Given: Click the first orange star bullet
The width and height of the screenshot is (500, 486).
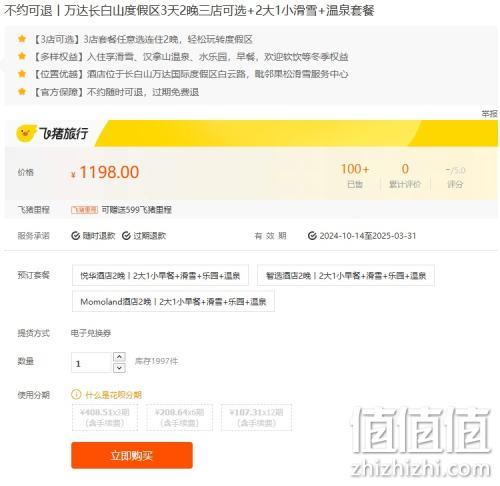Looking at the screenshot, I should [22, 39].
